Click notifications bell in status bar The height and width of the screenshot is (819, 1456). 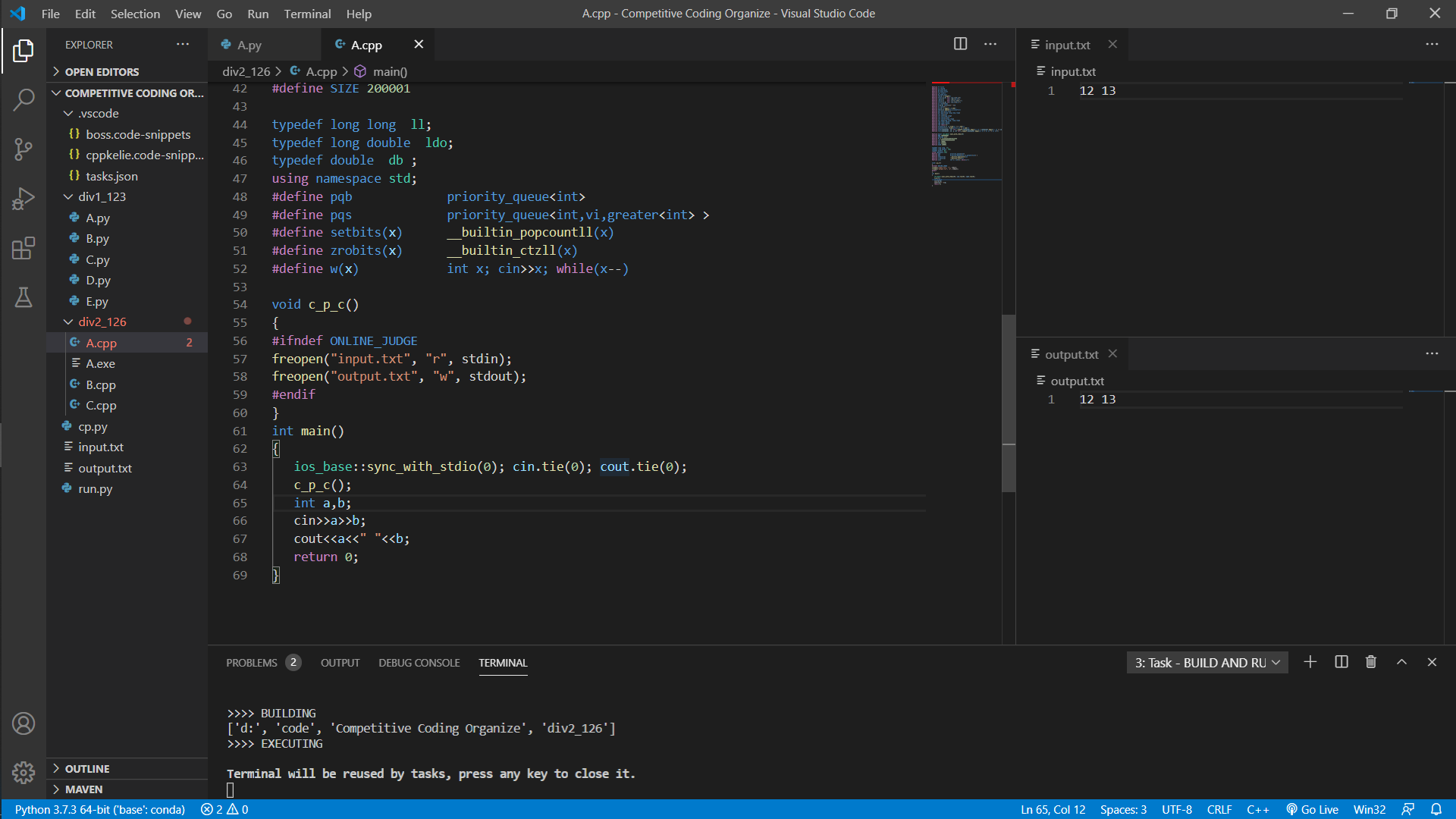pyautogui.click(x=1436, y=809)
